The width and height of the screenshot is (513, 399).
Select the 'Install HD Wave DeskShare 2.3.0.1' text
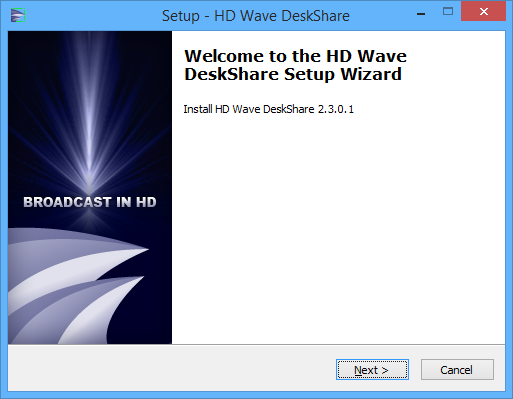[268, 109]
